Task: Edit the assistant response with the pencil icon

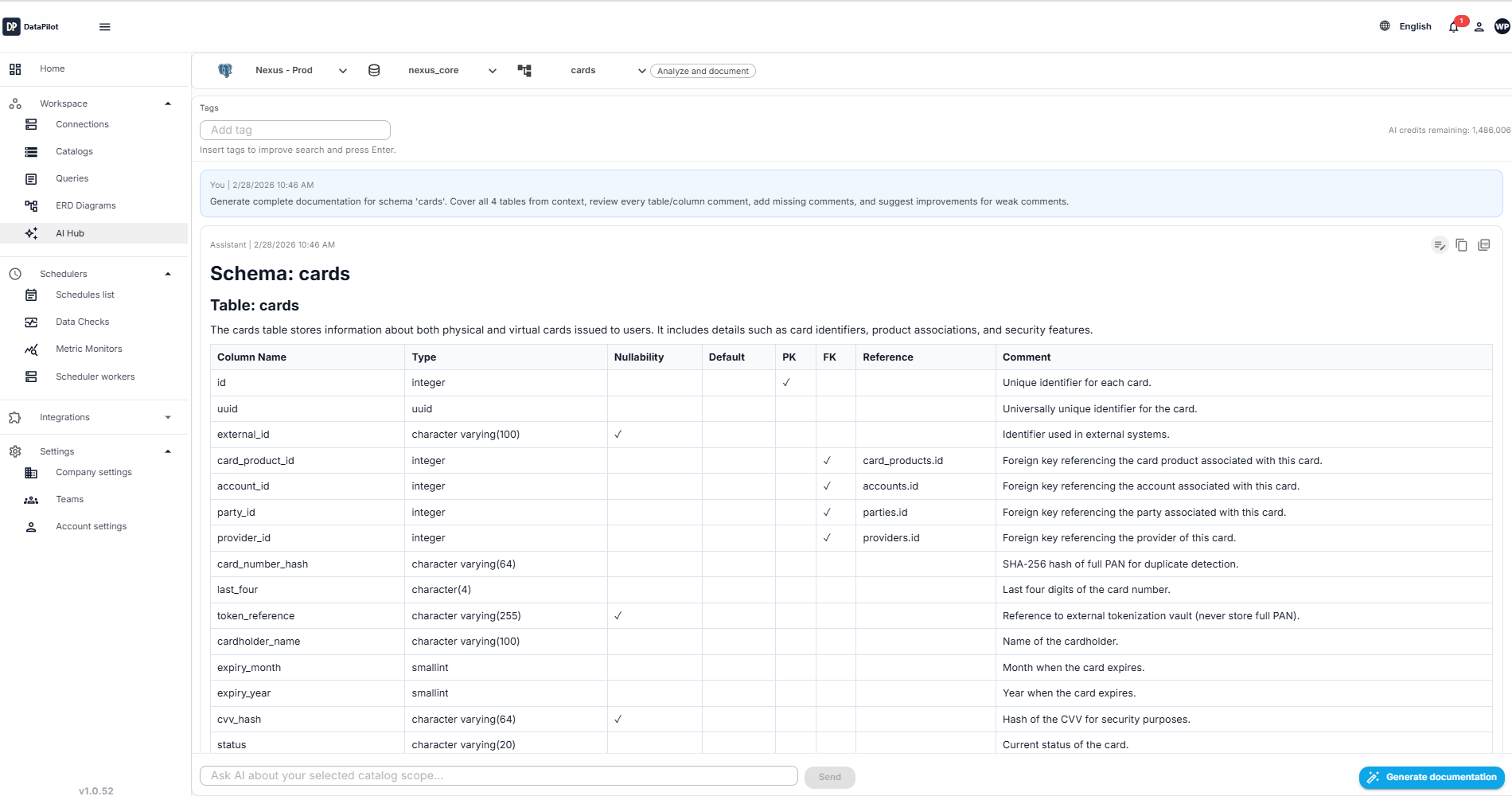Action: (1440, 245)
